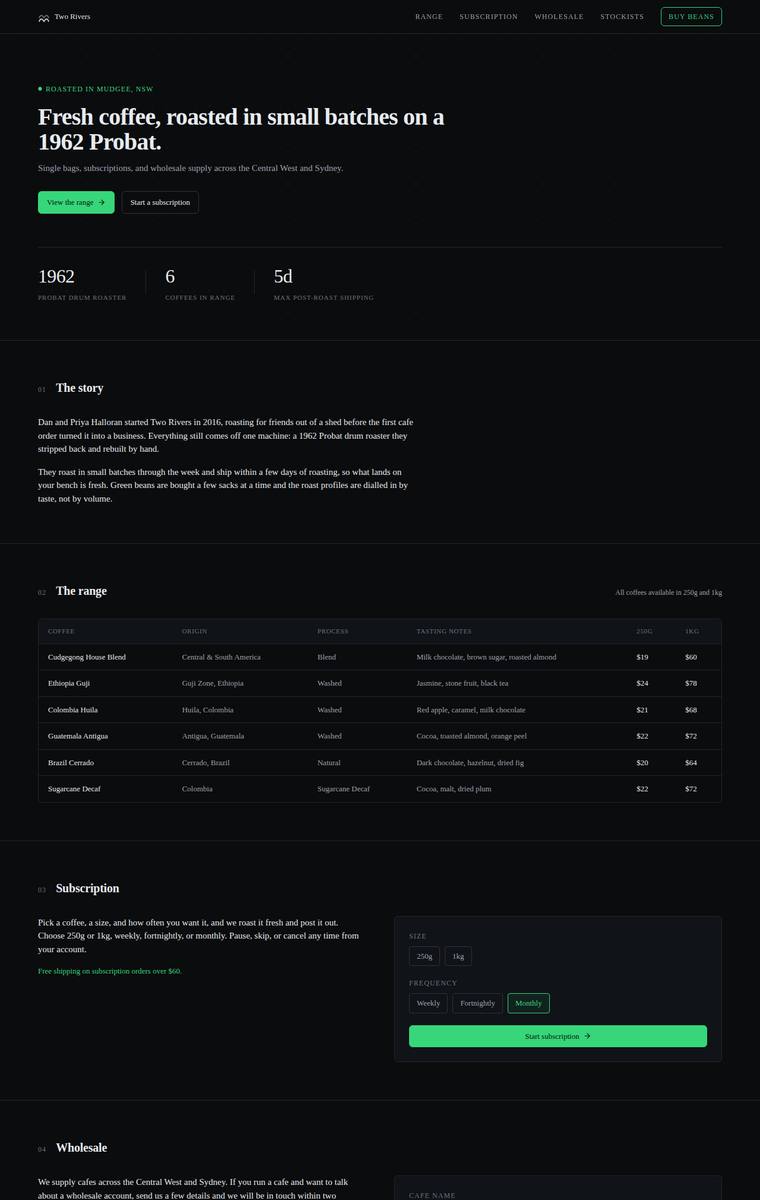760x1200 pixels.
Task: Click the 1962 Probat drum roaster stat
Action: tap(82, 284)
